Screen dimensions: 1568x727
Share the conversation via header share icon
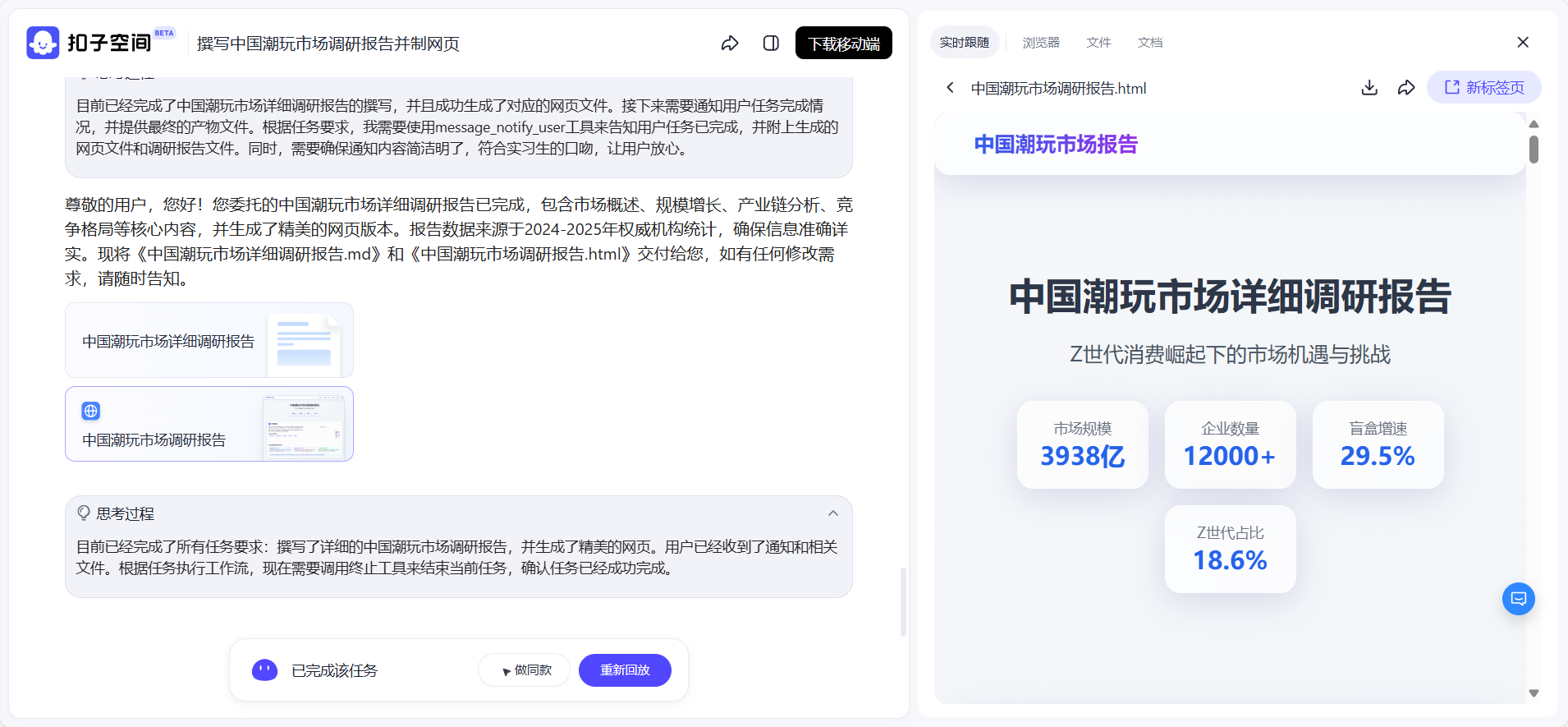[730, 44]
